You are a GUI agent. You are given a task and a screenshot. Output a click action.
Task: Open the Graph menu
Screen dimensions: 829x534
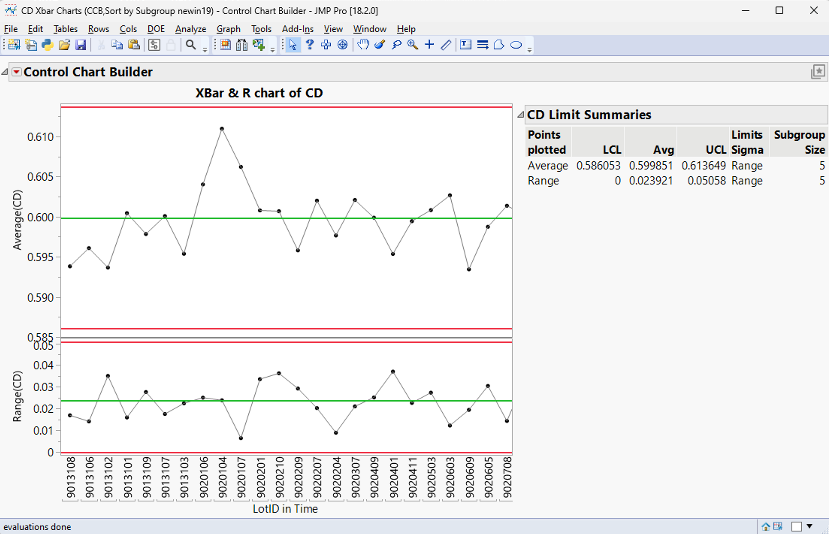point(228,29)
